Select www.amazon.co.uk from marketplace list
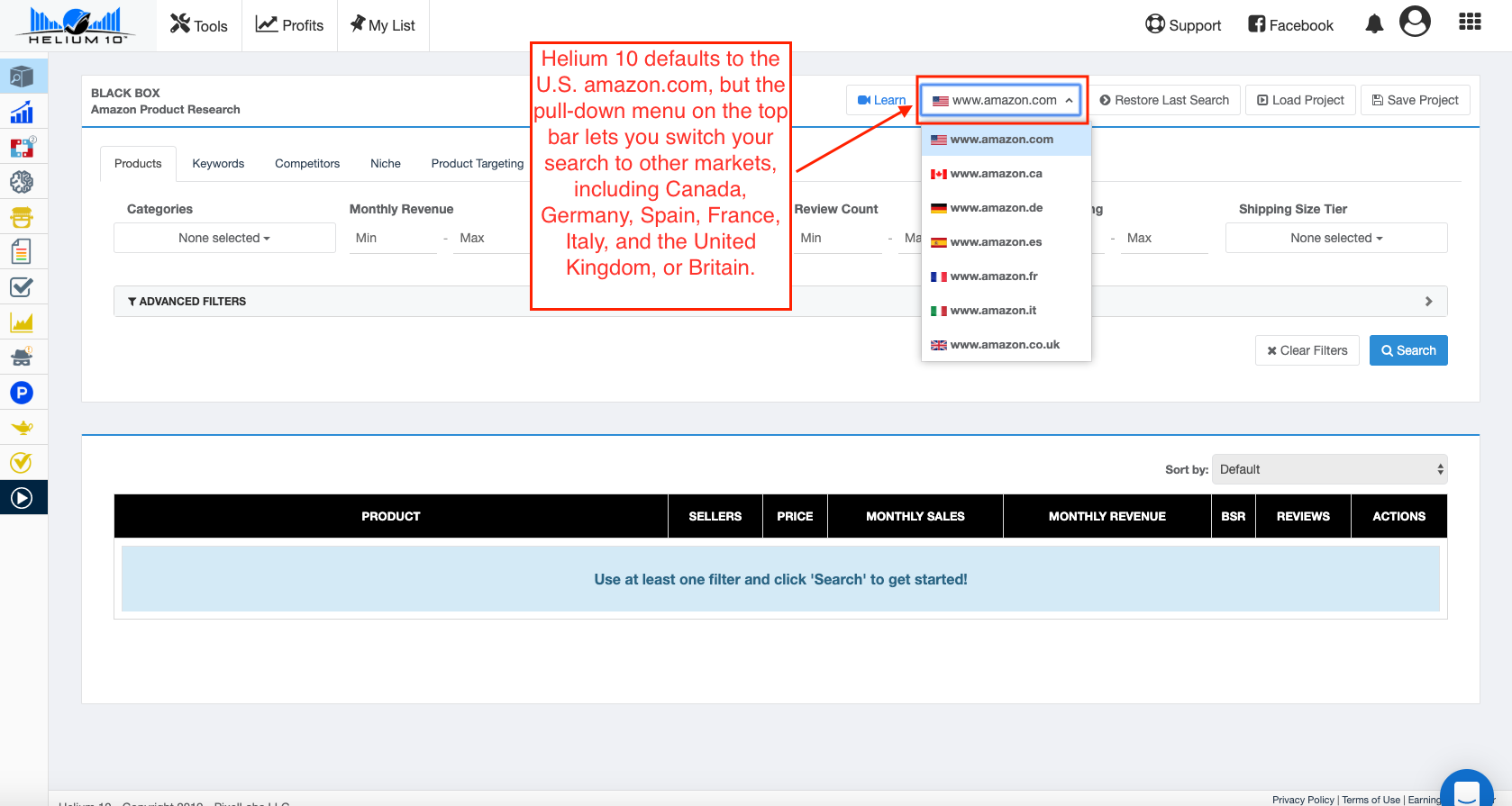This screenshot has width=1512, height=806. pyautogui.click(x=1004, y=345)
